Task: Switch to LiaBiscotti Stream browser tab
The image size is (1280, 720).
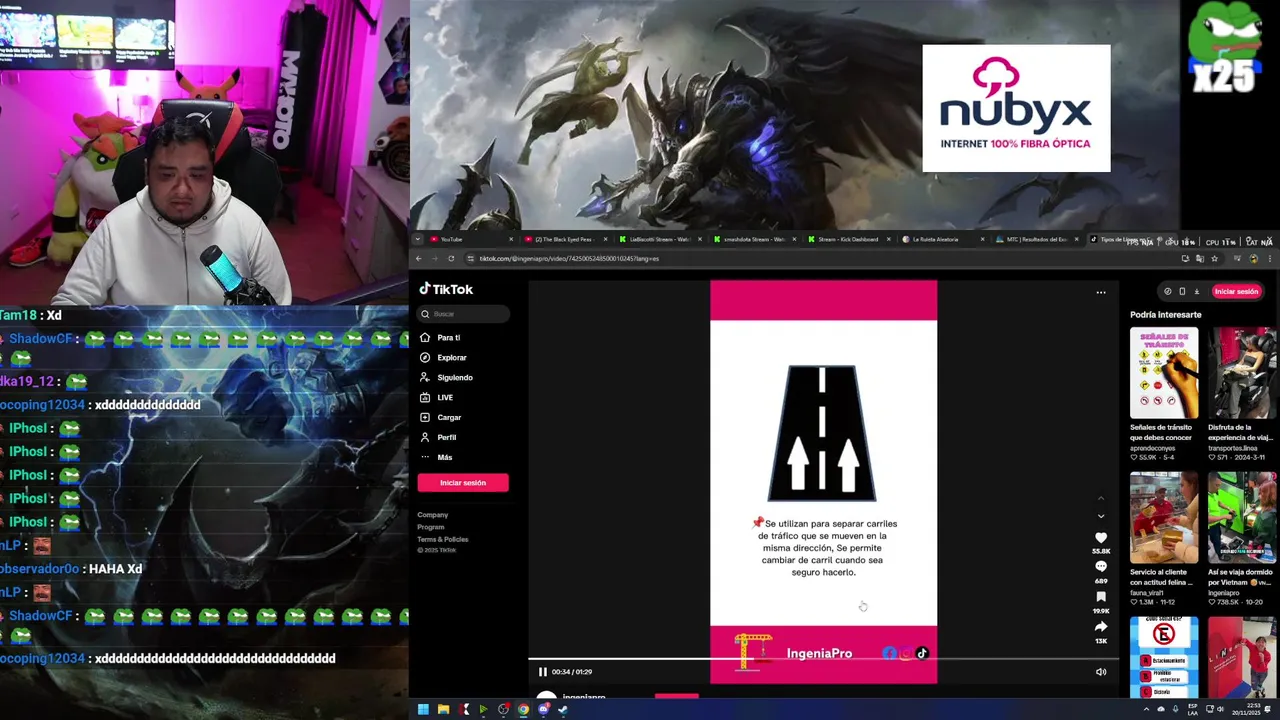Action: click(x=660, y=239)
